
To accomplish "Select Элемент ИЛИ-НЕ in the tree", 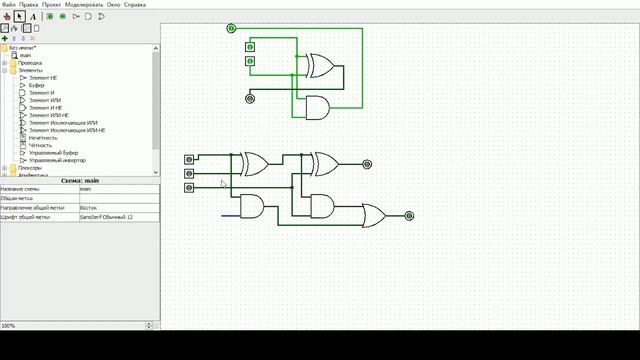I will (x=49, y=115).
